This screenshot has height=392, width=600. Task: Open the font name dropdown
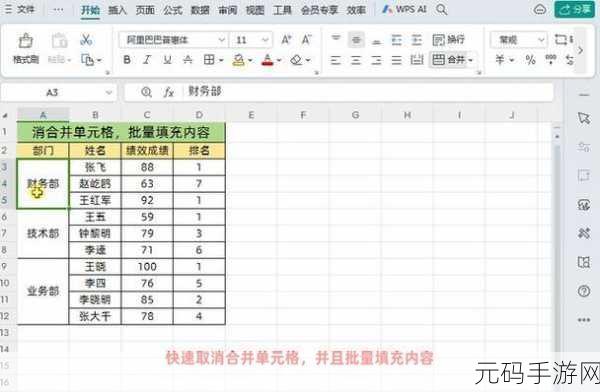click(221, 40)
